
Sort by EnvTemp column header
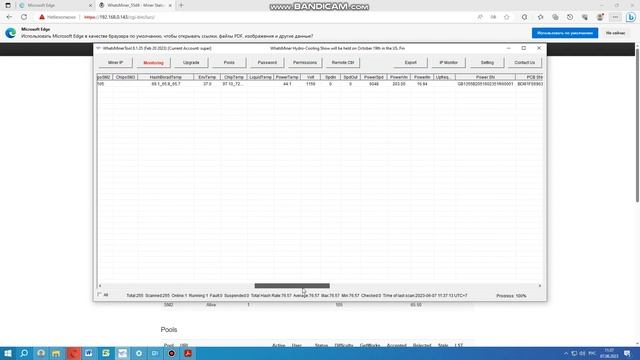pos(207,77)
